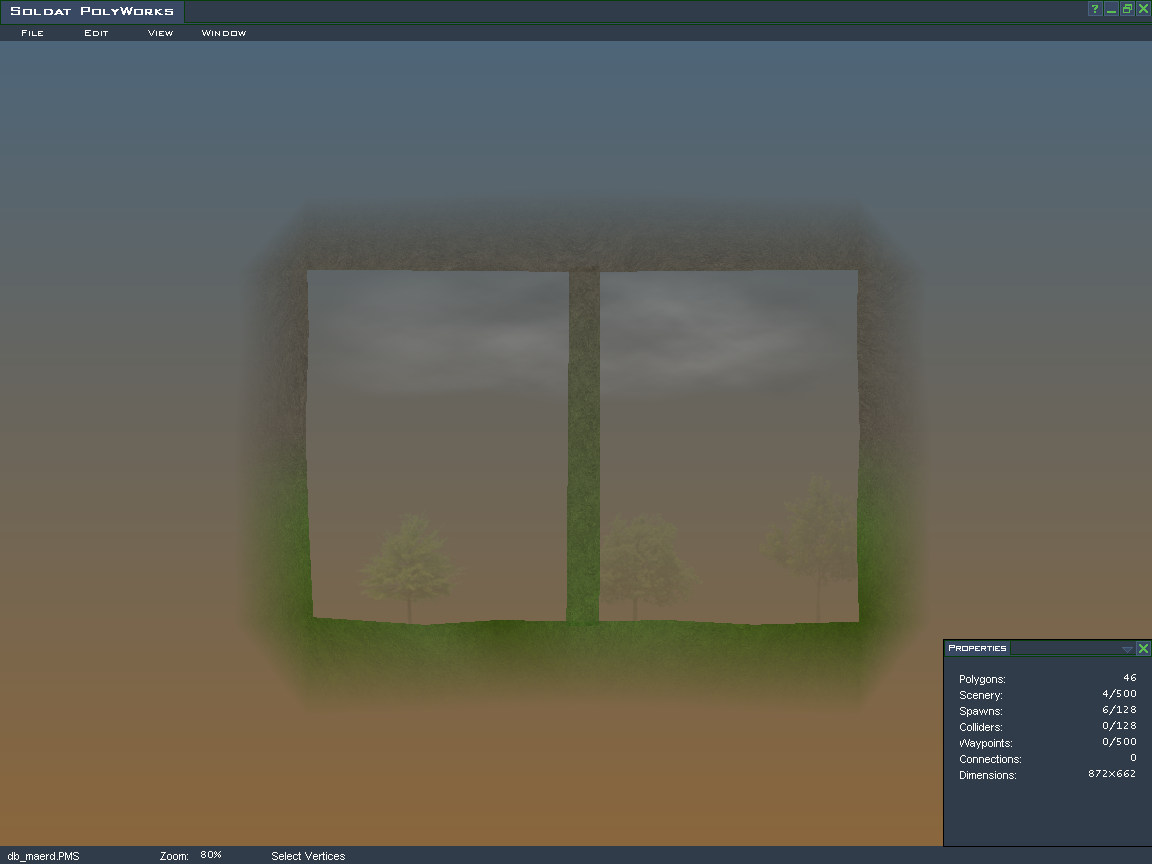
Task: Click the db_maerd.PMS filename in status bar
Action: [x=43, y=856]
